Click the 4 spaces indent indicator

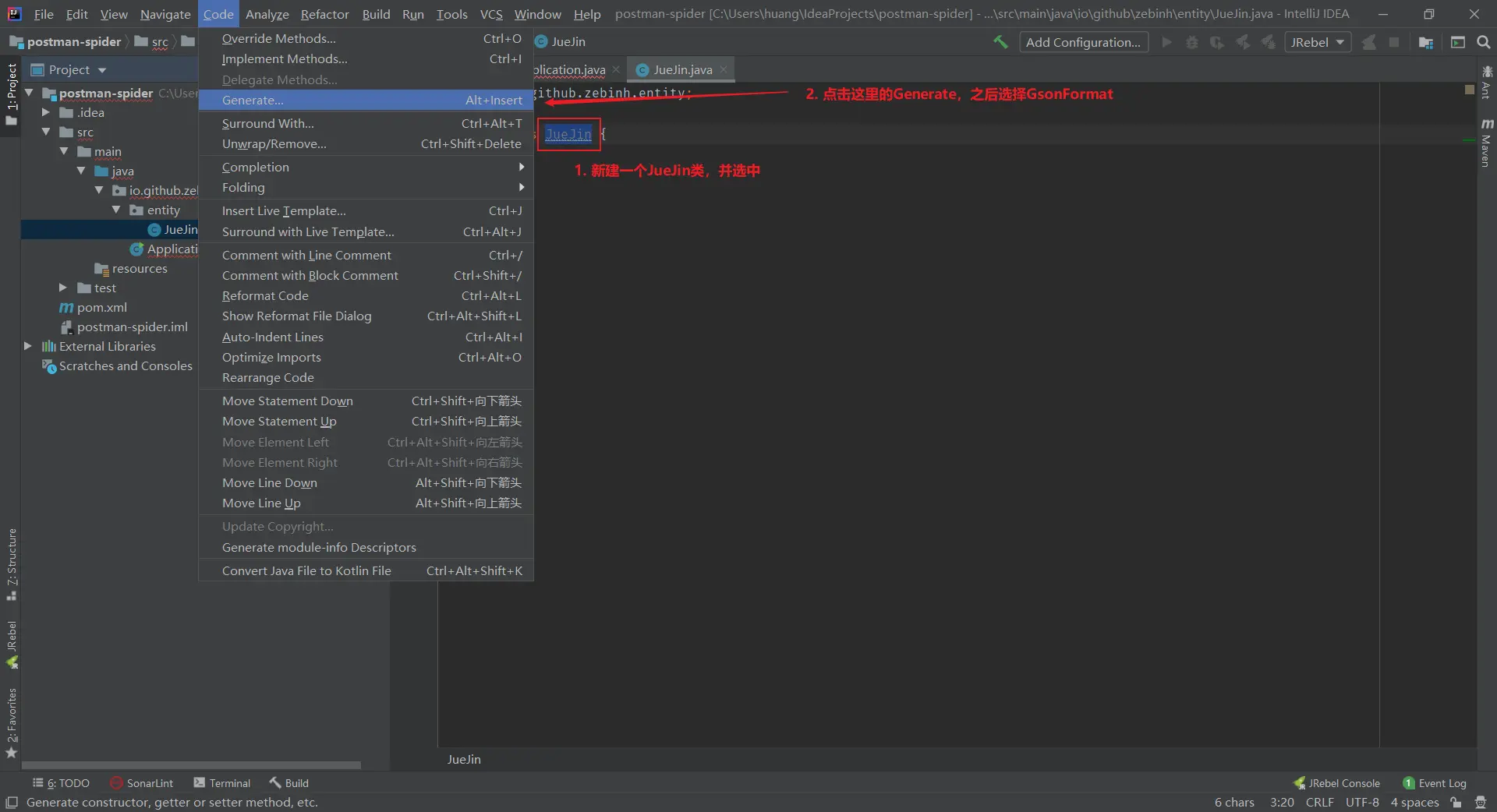1414,803
